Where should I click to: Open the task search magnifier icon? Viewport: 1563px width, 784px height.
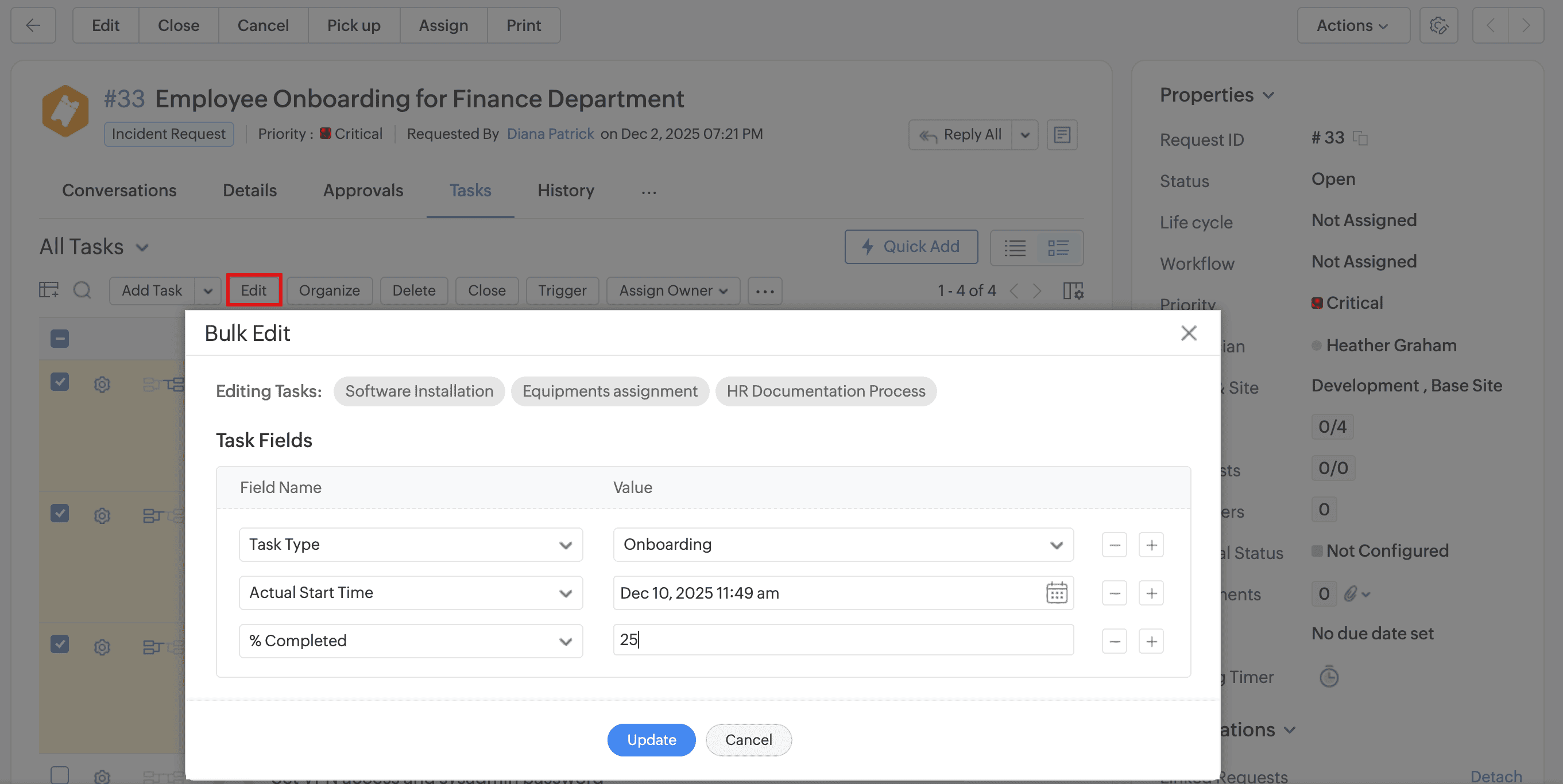[82, 290]
